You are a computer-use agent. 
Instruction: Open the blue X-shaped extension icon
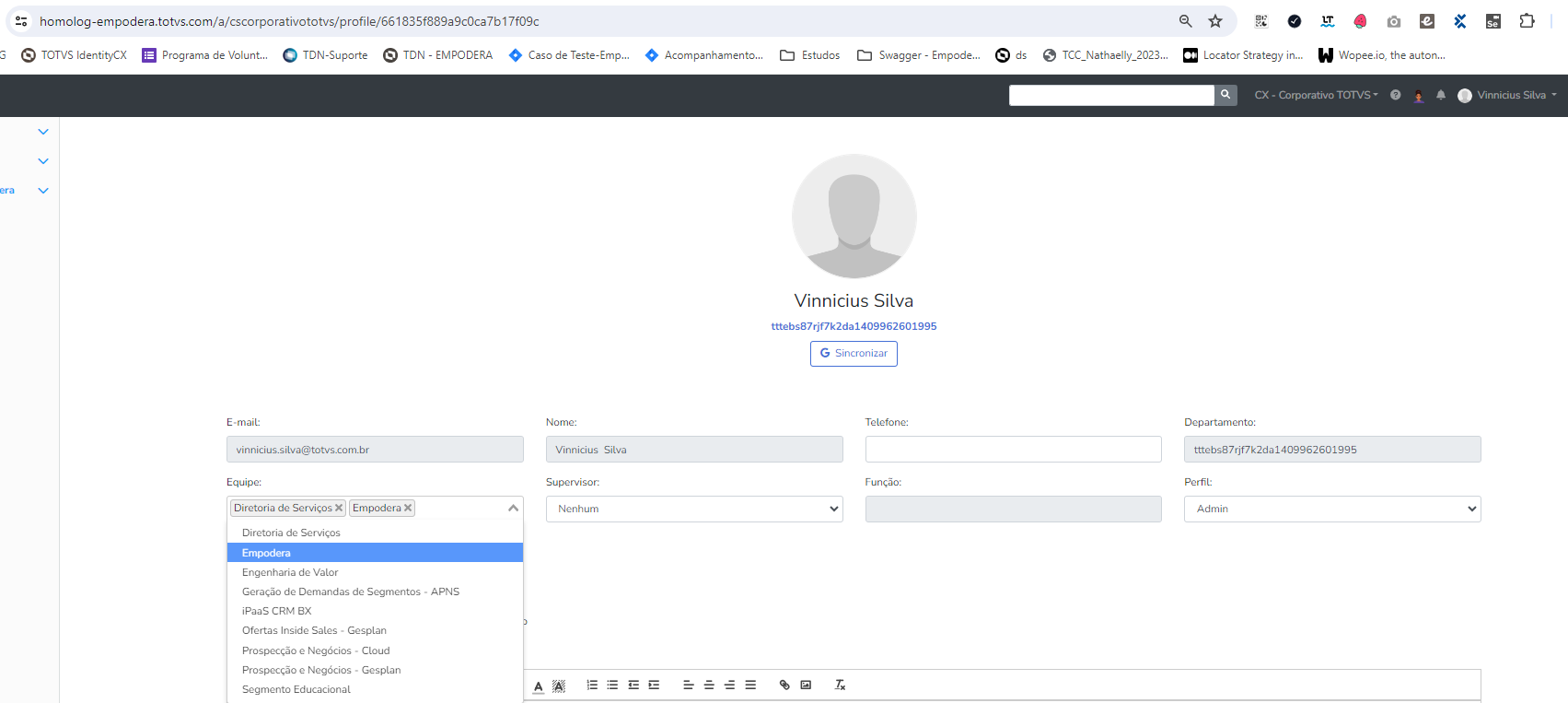[1460, 21]
